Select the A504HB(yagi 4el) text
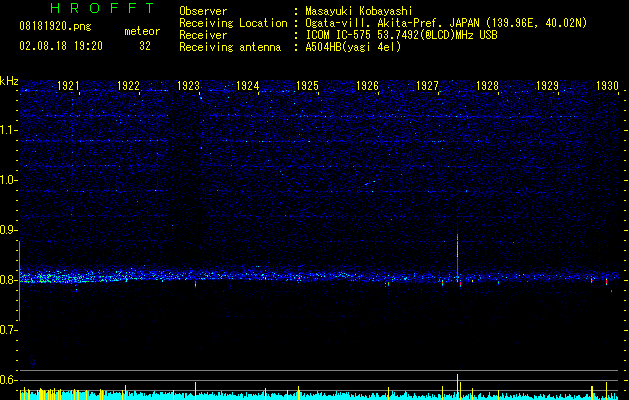This screenshot has width=629, height=400. pos(353,47)
